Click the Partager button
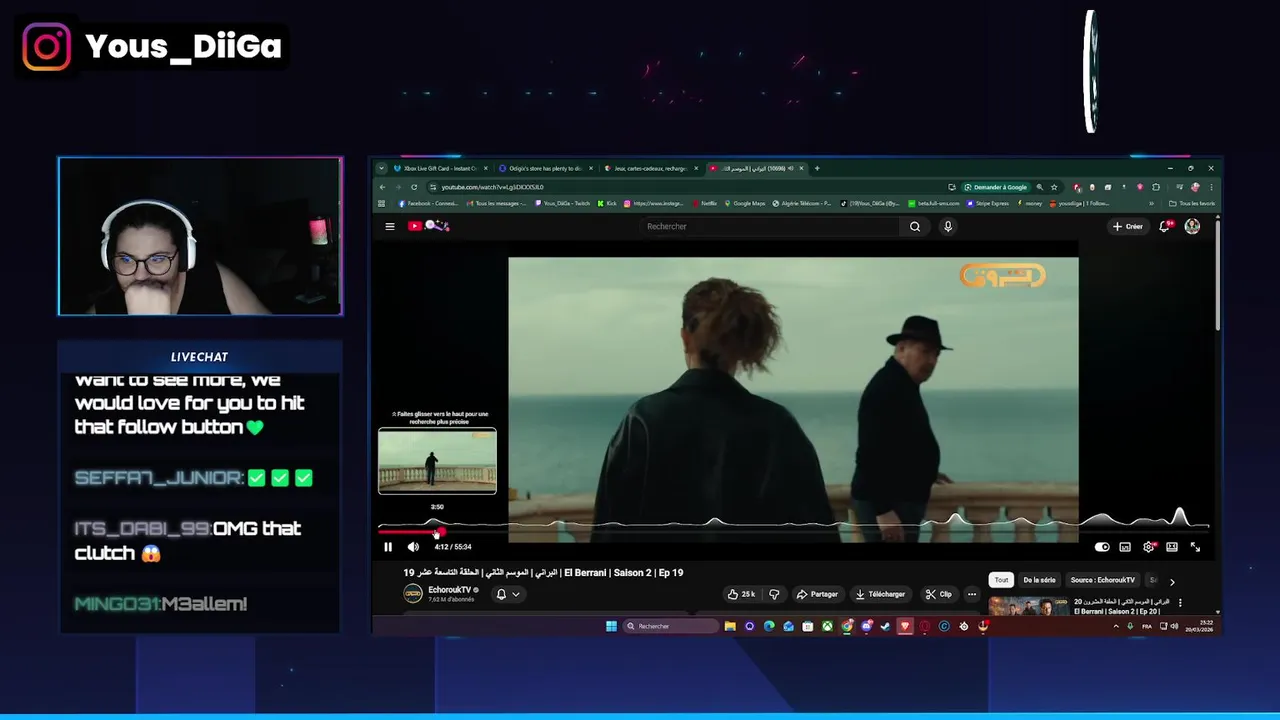 tap(817, 594)
